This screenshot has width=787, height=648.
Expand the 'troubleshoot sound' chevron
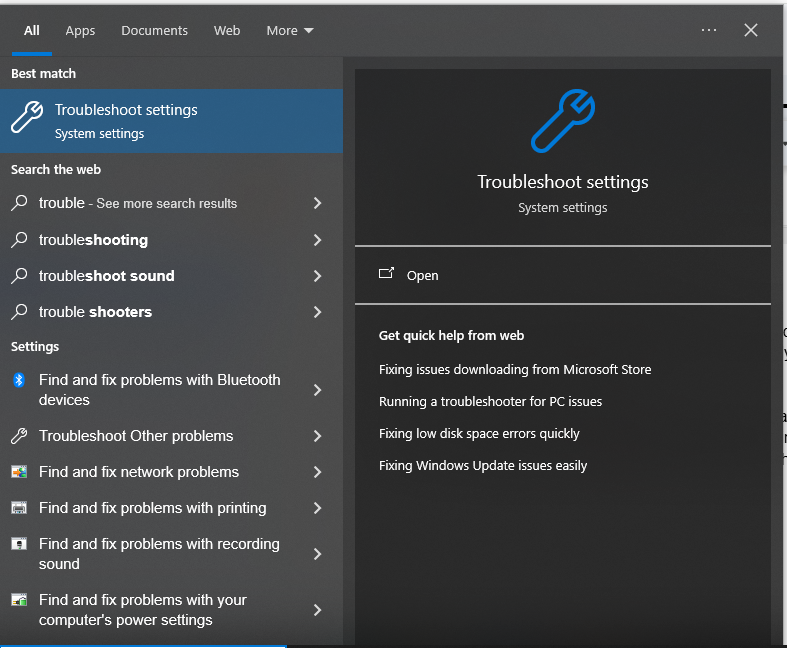tap(317, 276)
